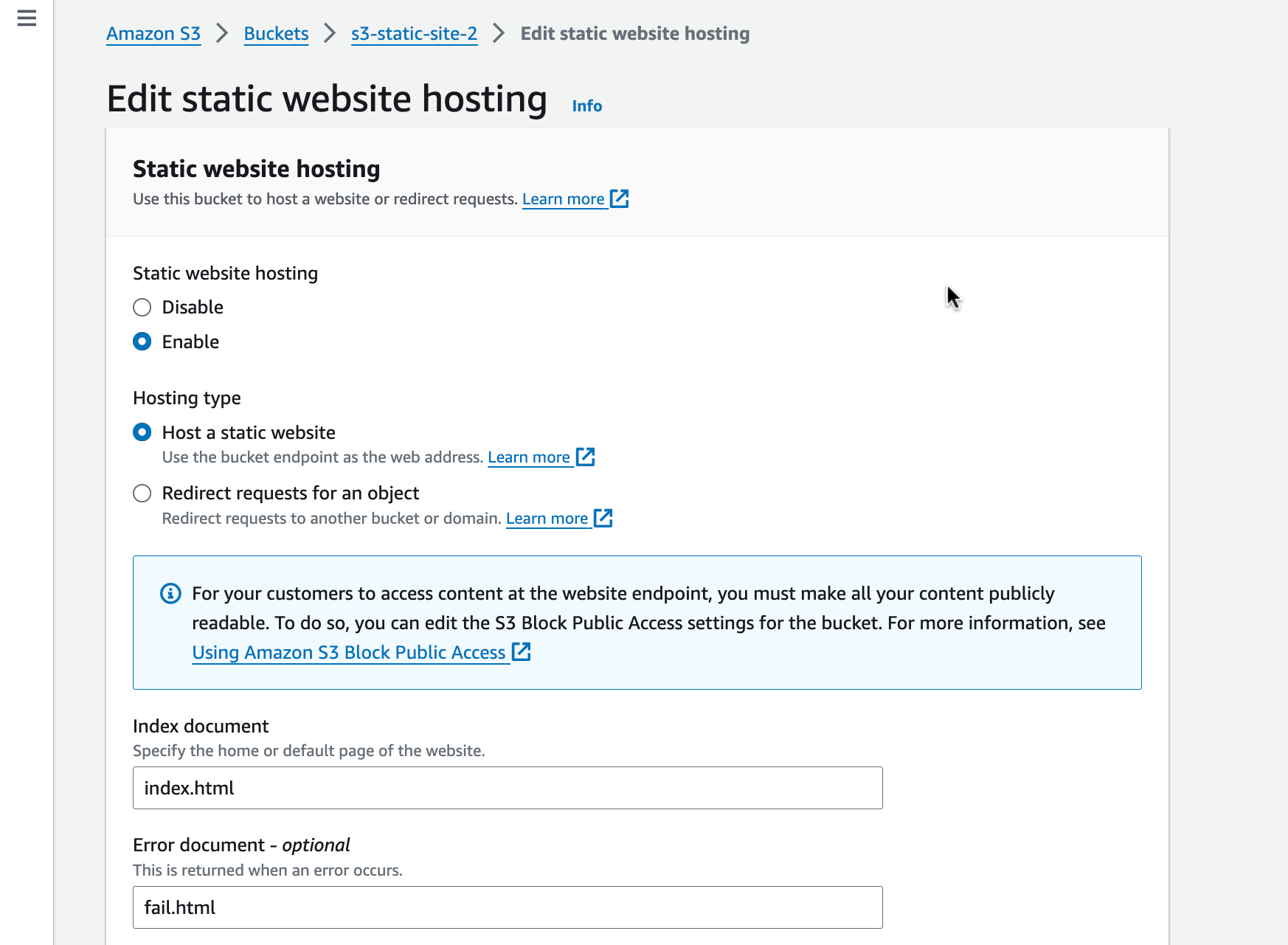Click the Error document input field
This screenshot has width=1288, height=945.
click(508, 907)
